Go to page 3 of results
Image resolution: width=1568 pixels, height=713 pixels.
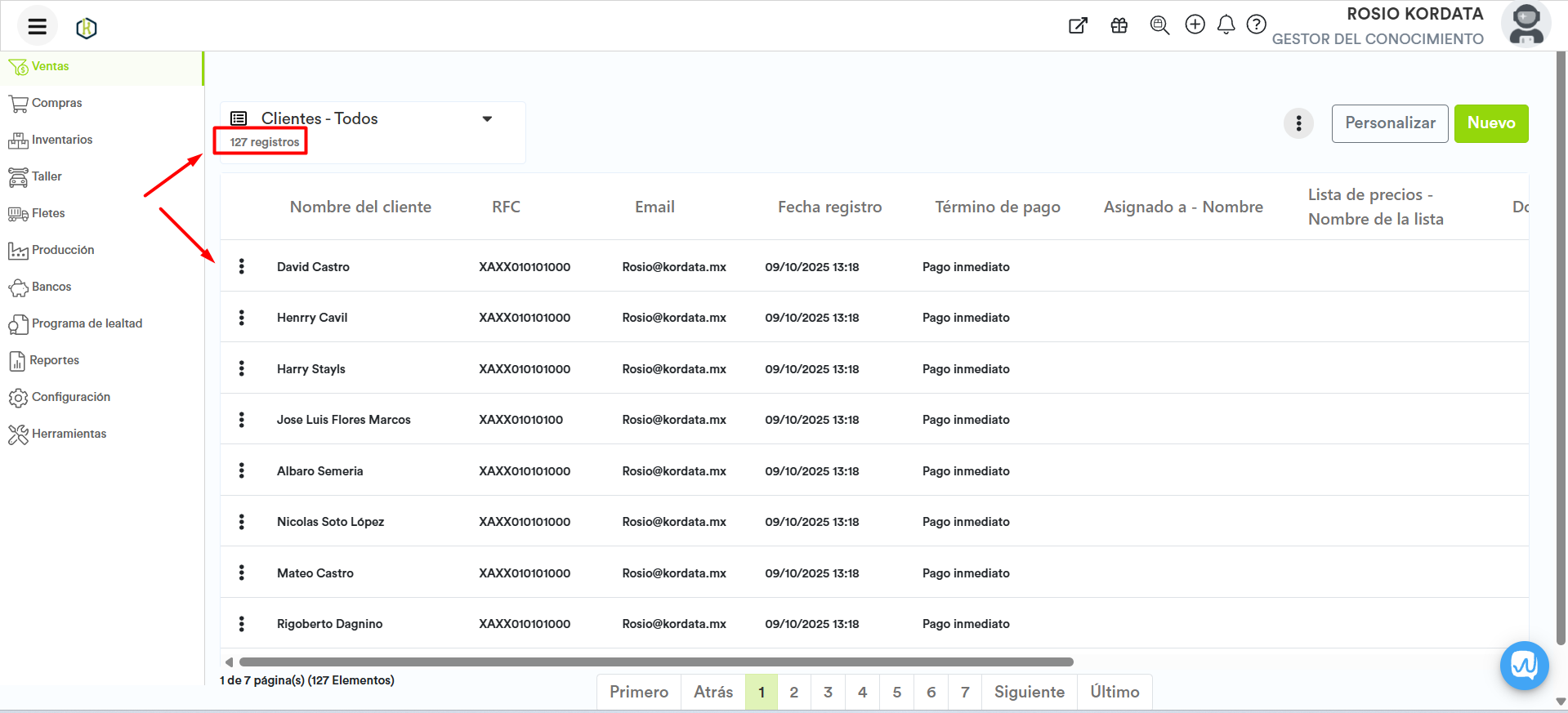pos(828,692)
